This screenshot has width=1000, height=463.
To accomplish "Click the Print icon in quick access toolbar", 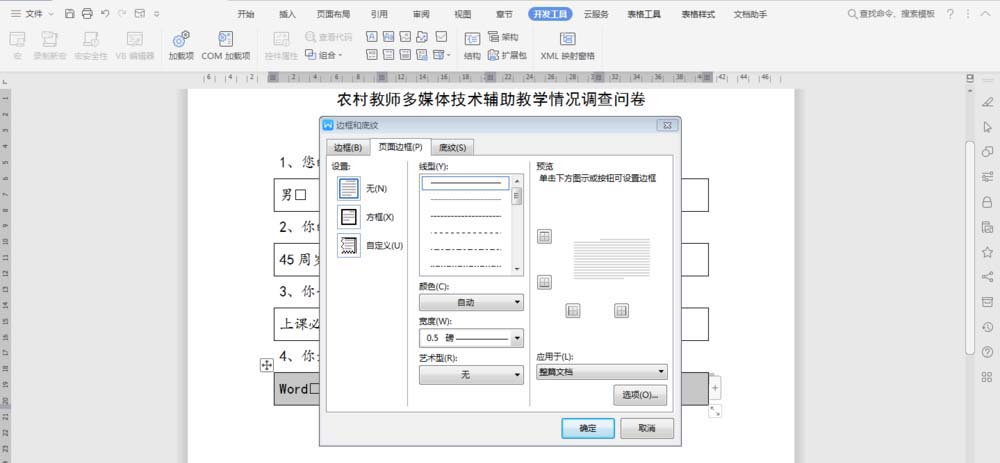I will coord(87,13).
